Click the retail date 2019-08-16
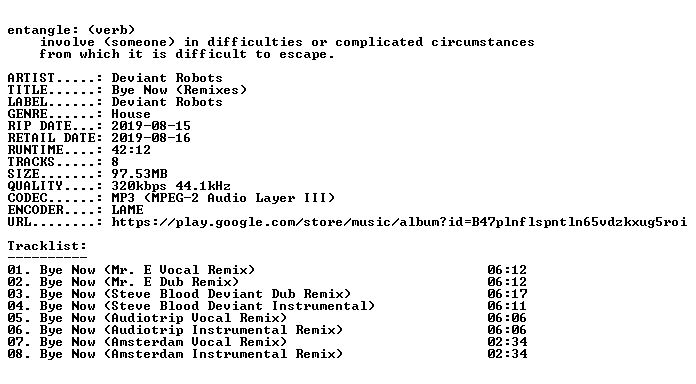 [x=151, y=138]
